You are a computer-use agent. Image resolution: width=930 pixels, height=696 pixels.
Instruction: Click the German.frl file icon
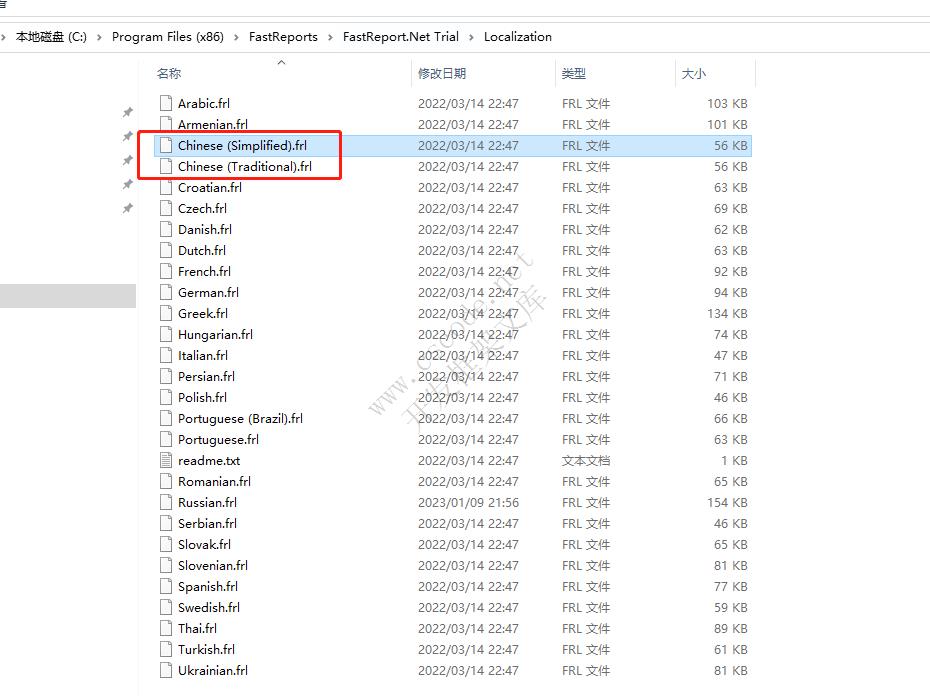(x=165, y=292)
